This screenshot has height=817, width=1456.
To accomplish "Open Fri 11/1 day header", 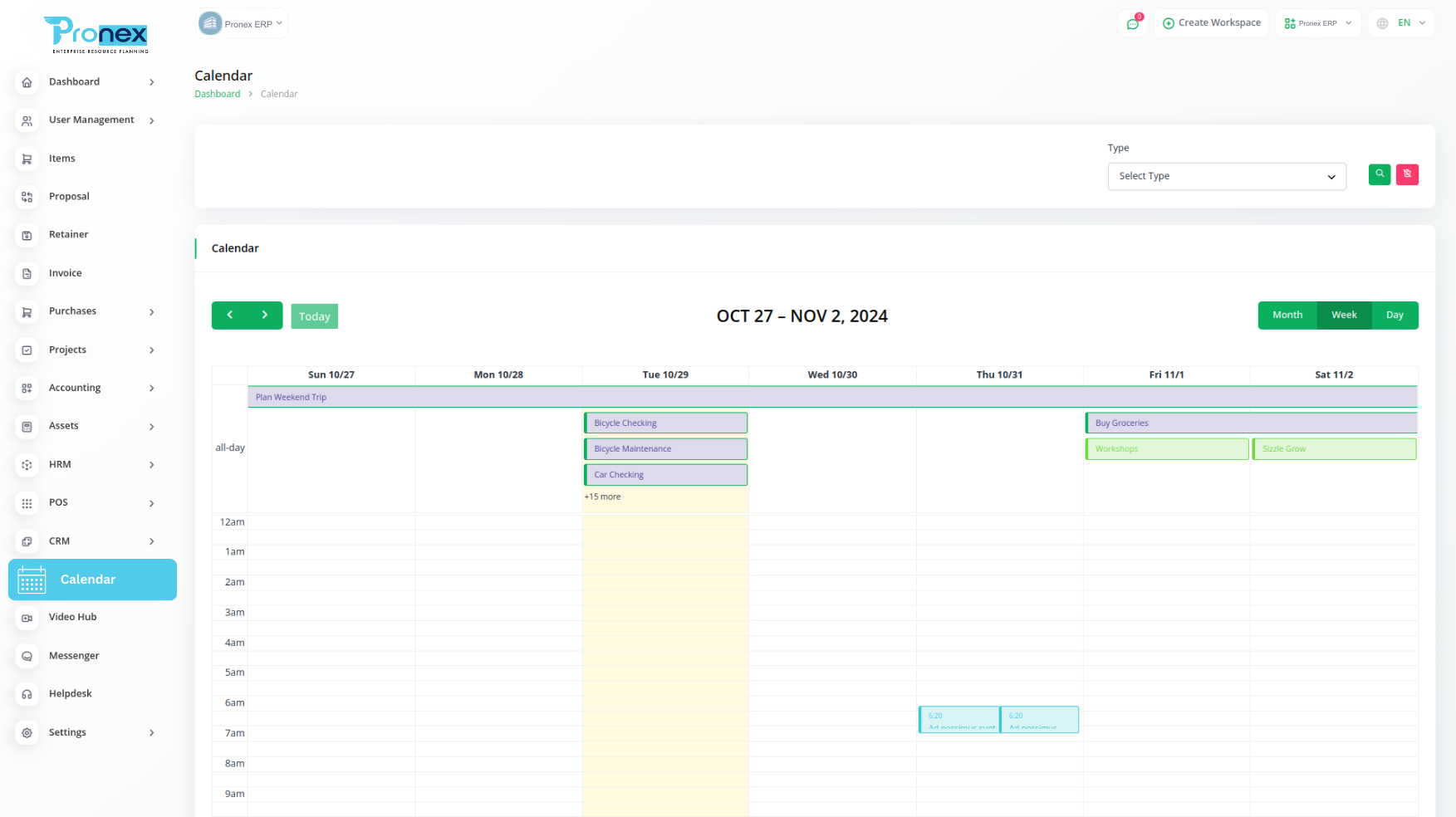I will [1166, 374].
